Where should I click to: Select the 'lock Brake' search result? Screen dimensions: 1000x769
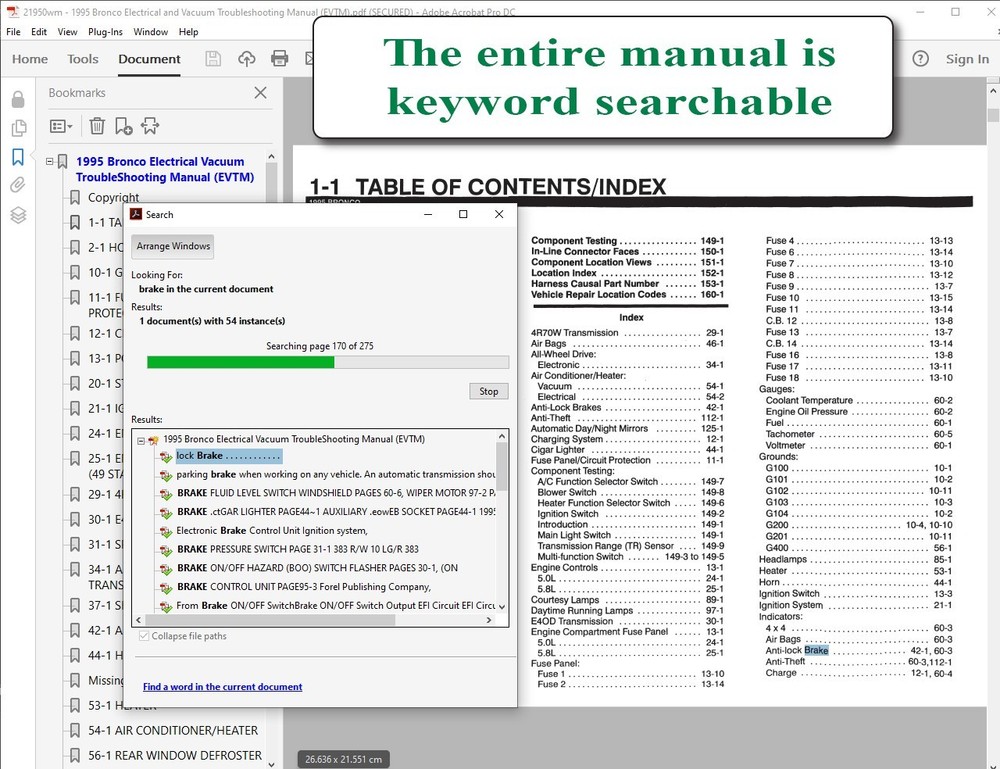pyautogui.click(x=228, y=456)
